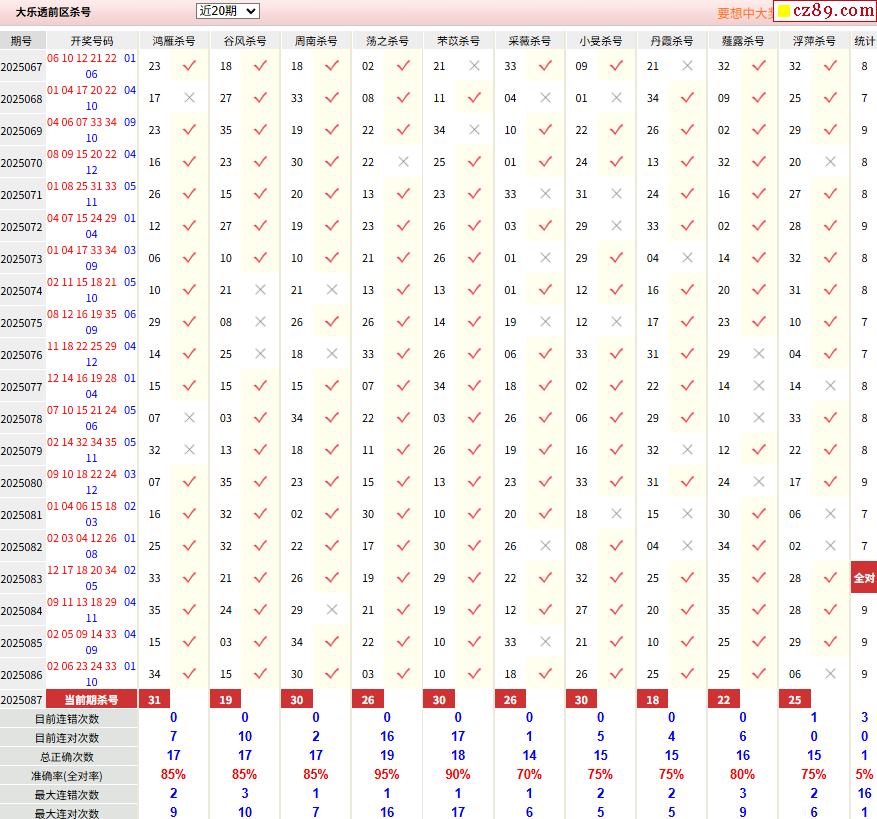Click the X mark for 2025080 薤露杀号
The width and height of the screenshot is (877, 819).
click(x=758, y=482)
